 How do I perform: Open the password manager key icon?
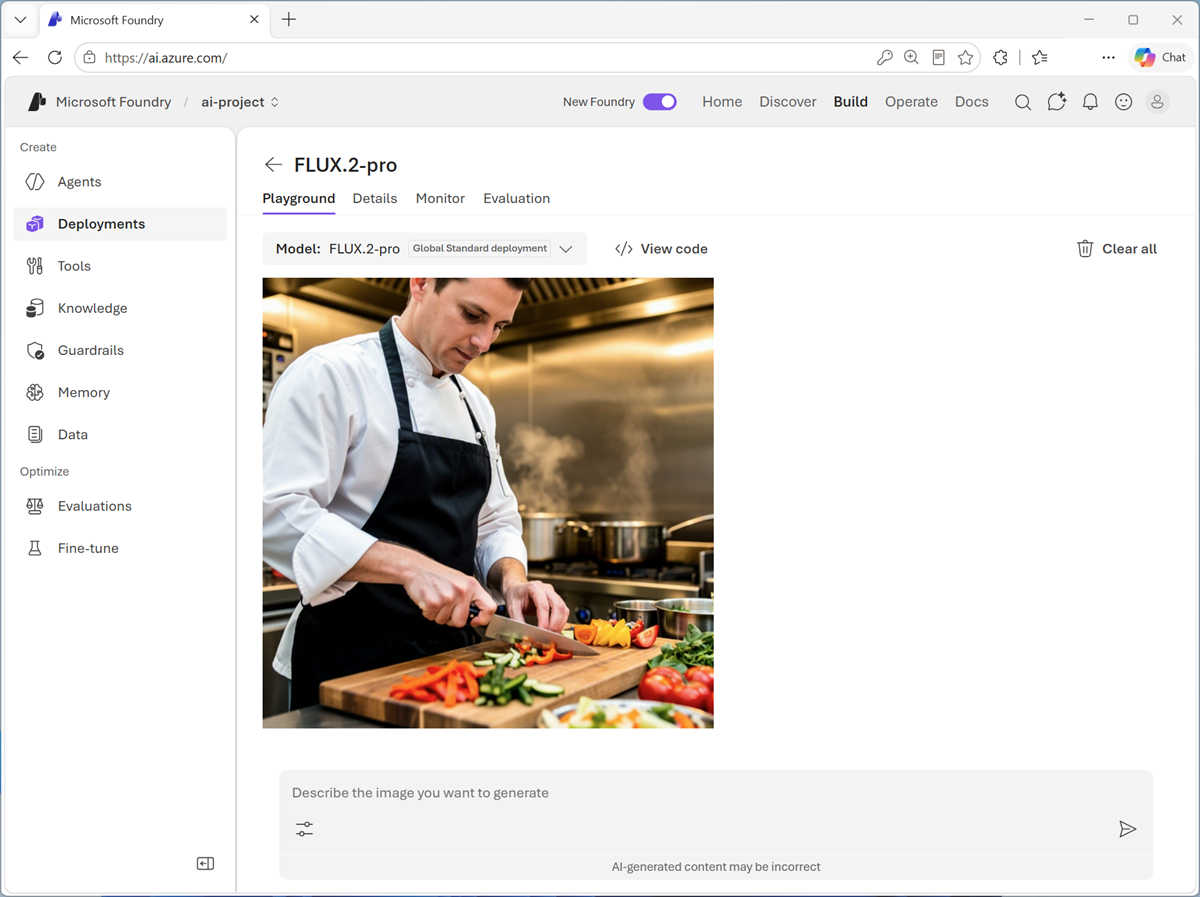coord(884,58)
